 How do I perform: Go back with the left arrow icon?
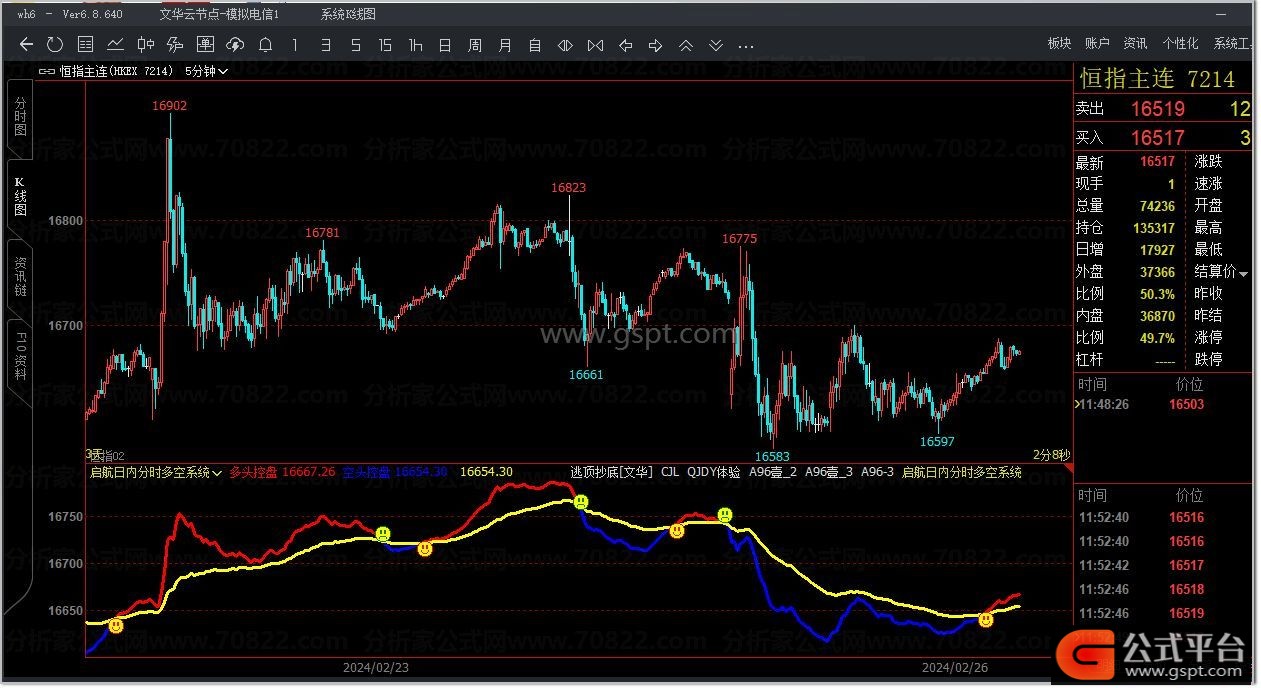(x=27, y=44)
